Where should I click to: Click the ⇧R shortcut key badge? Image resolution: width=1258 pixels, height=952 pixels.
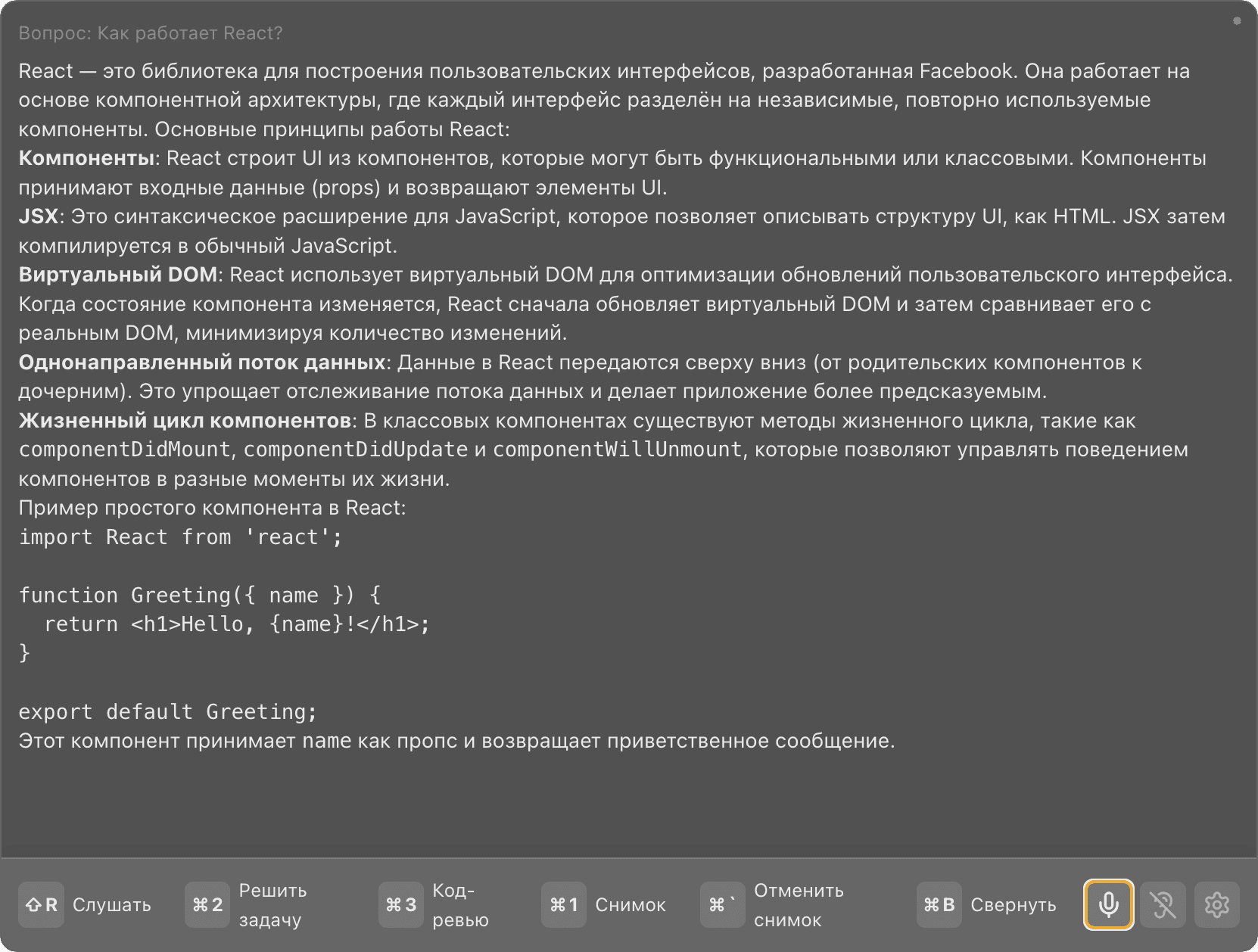(42, 904)
